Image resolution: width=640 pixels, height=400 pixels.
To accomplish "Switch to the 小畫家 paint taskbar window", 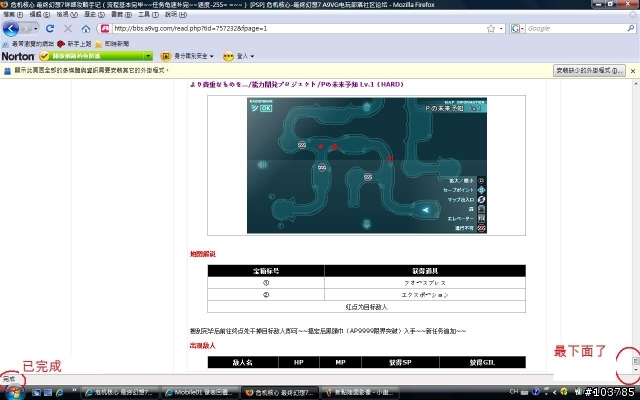I will tap(358, 393).
